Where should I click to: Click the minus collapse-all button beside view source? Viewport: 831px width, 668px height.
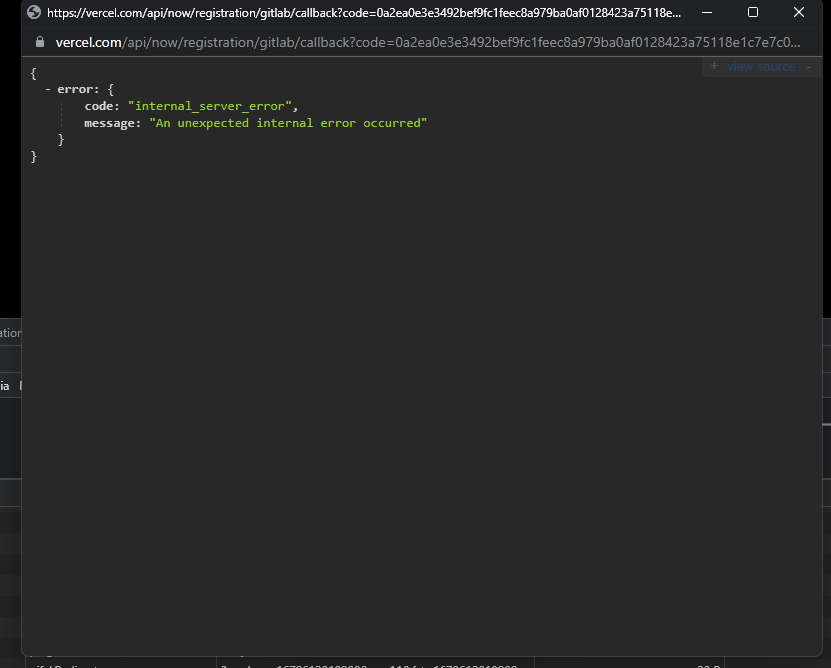[x=809, y=67]
